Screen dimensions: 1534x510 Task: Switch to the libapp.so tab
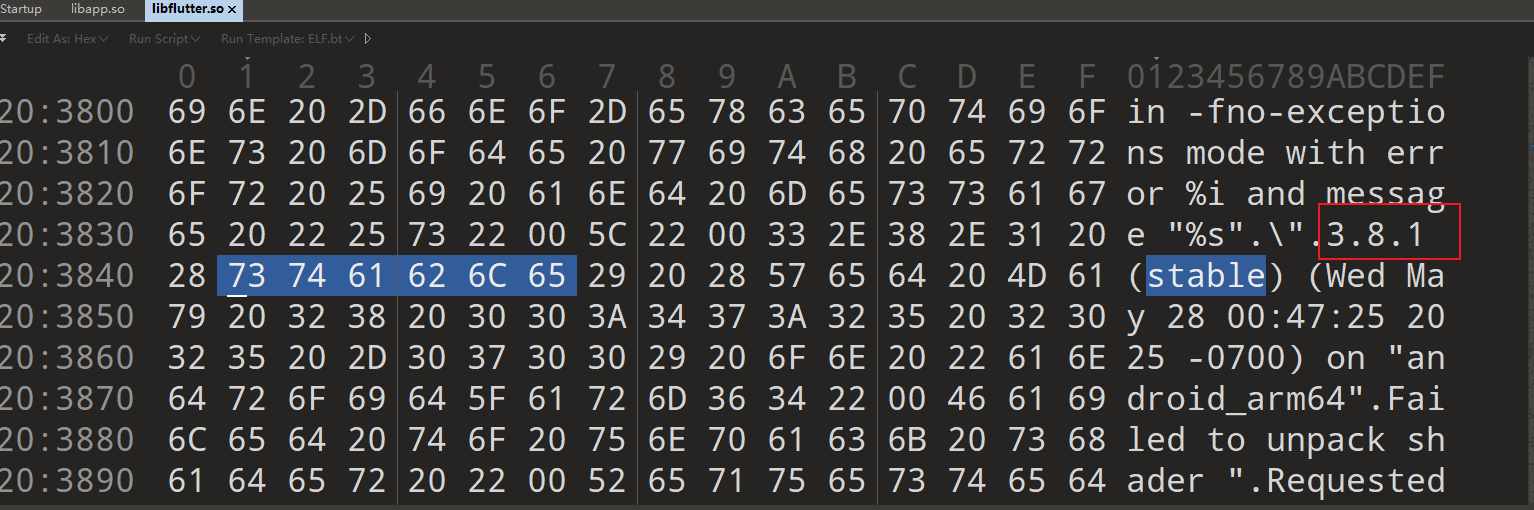[x=99, y=9]
